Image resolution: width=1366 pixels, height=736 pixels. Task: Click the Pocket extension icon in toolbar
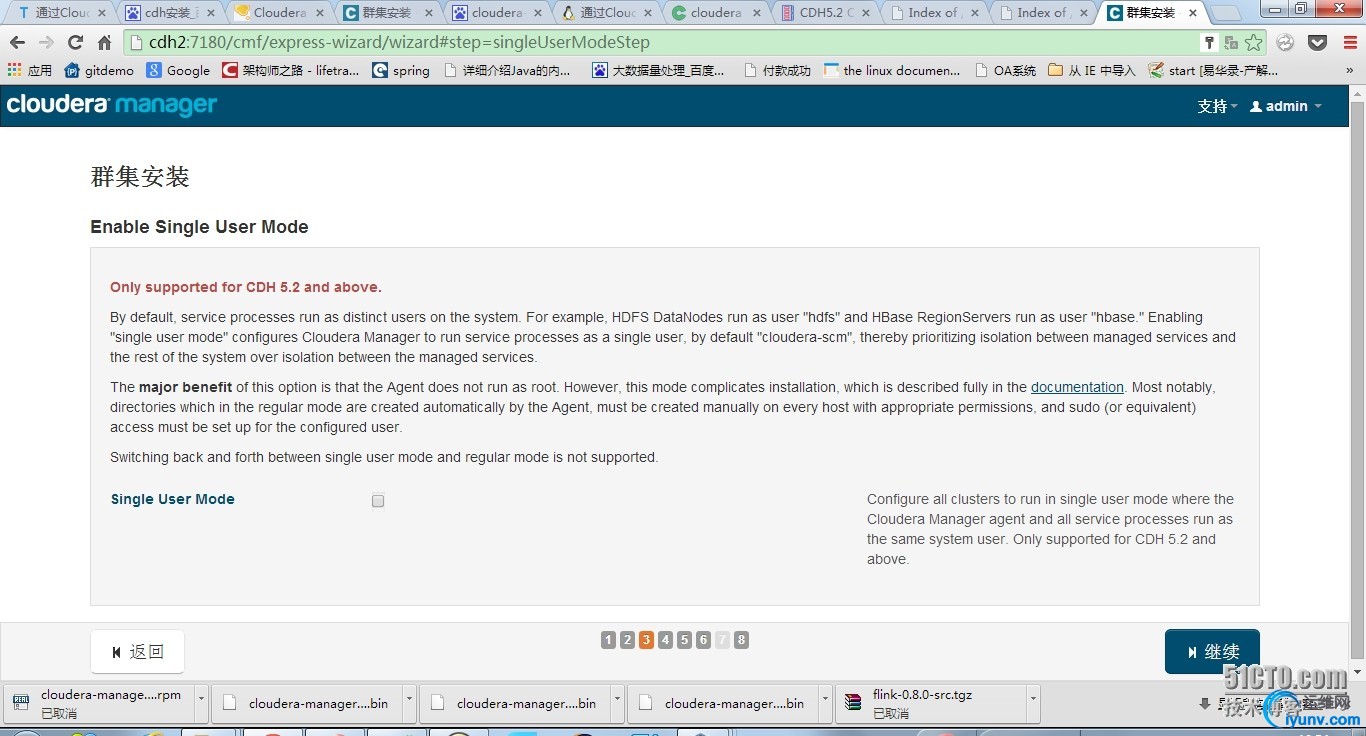[1318, 43]
